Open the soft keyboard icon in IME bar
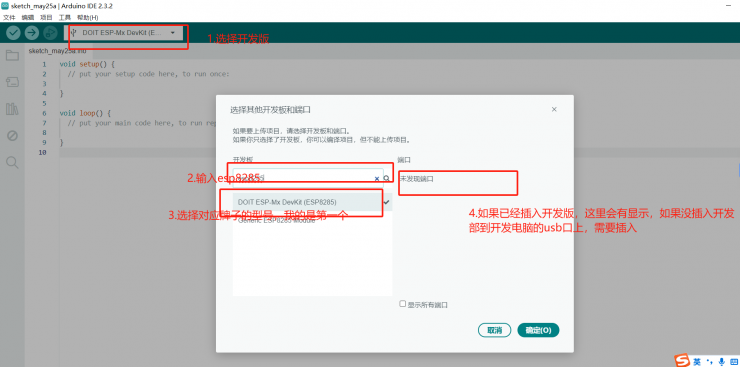Viewport: 740px width, 367px height. pyautogui.click(x=734, y=361)
